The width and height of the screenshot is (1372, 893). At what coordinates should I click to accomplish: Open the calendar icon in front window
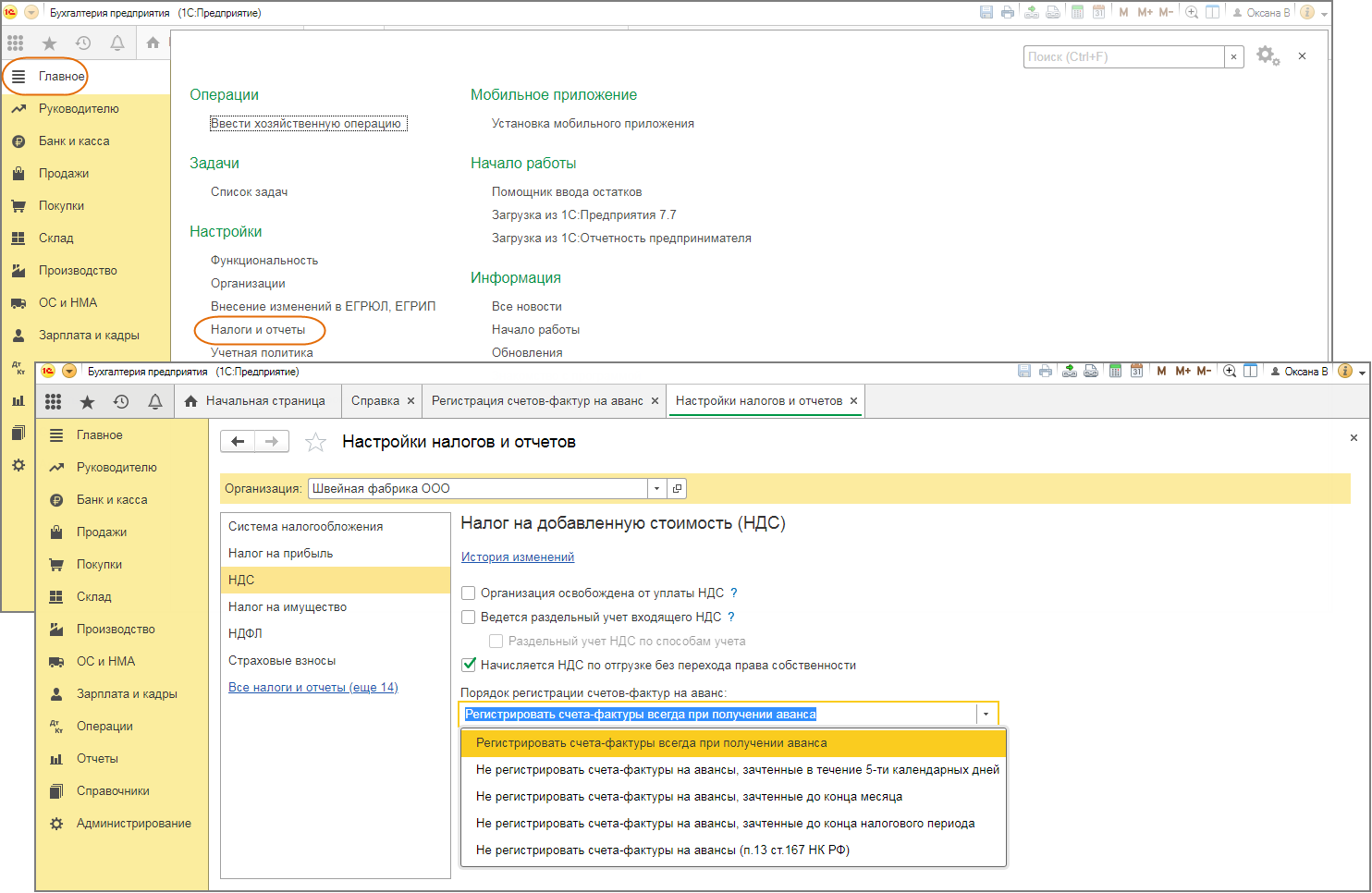1137,371
